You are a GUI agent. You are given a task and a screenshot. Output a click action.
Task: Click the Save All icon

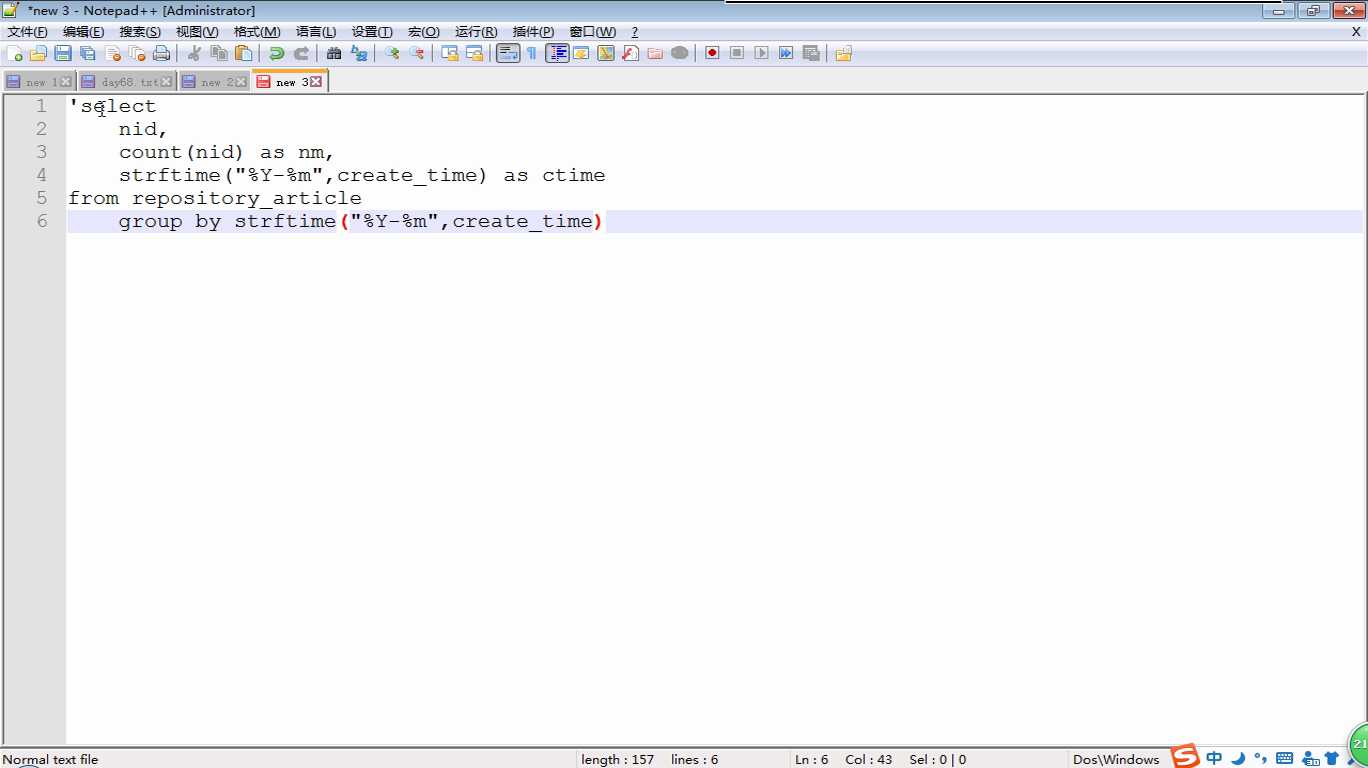click(88, 53)
